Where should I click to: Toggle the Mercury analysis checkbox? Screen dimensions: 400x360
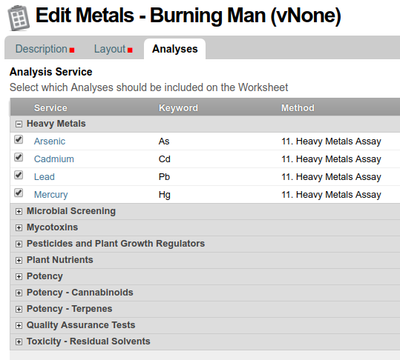click(19, 193)
